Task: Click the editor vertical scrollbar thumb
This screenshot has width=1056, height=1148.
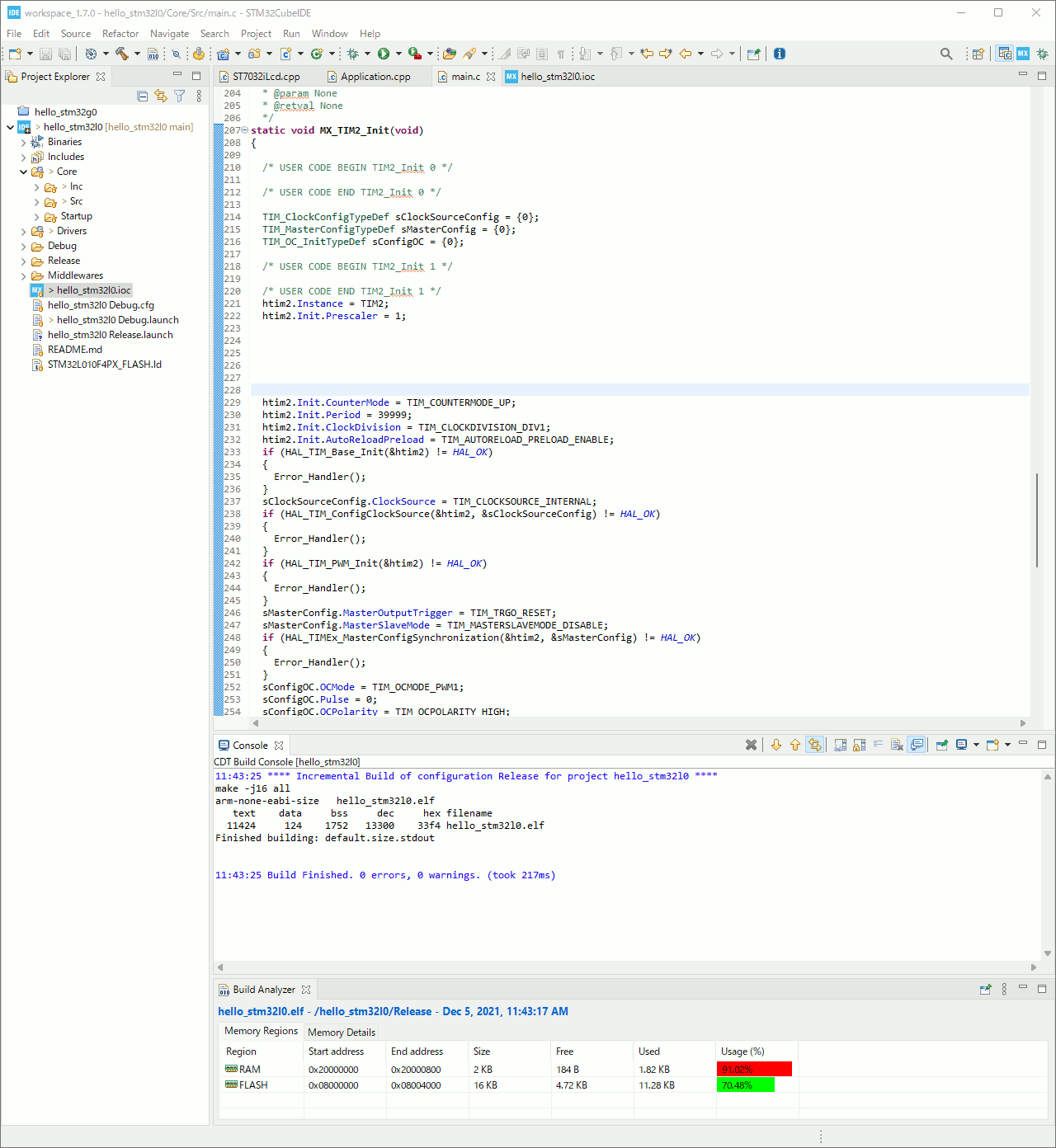Action: click(x=1037, y=520)
